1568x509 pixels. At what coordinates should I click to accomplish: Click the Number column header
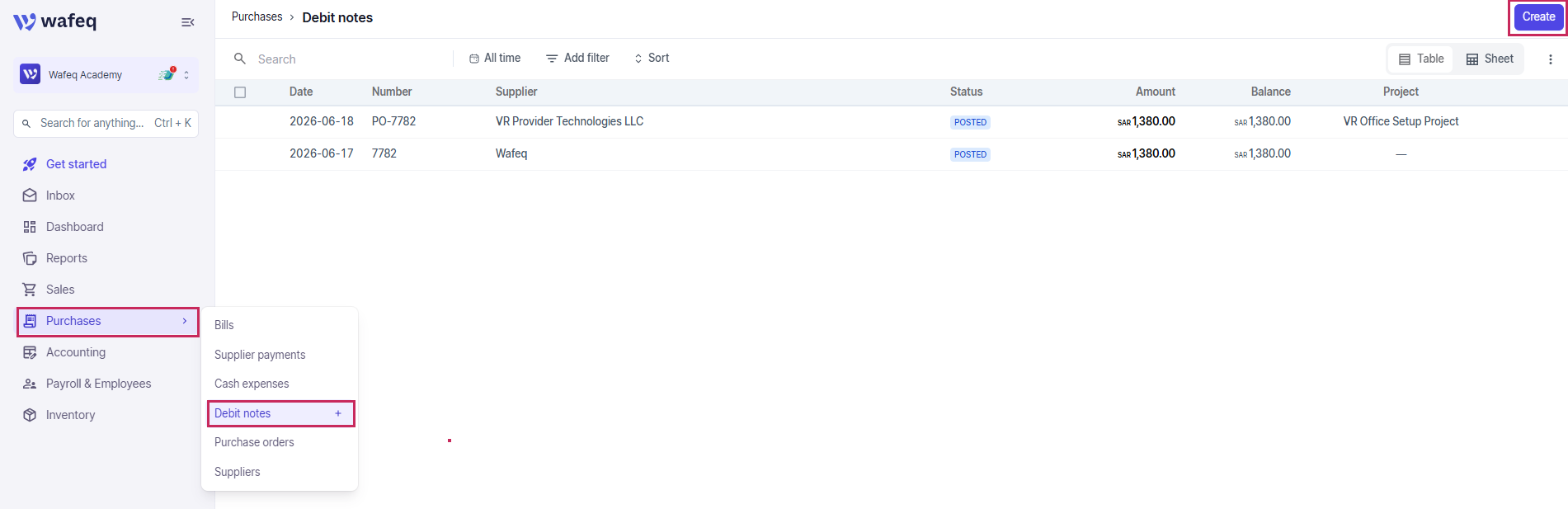[x=392, y=92]
